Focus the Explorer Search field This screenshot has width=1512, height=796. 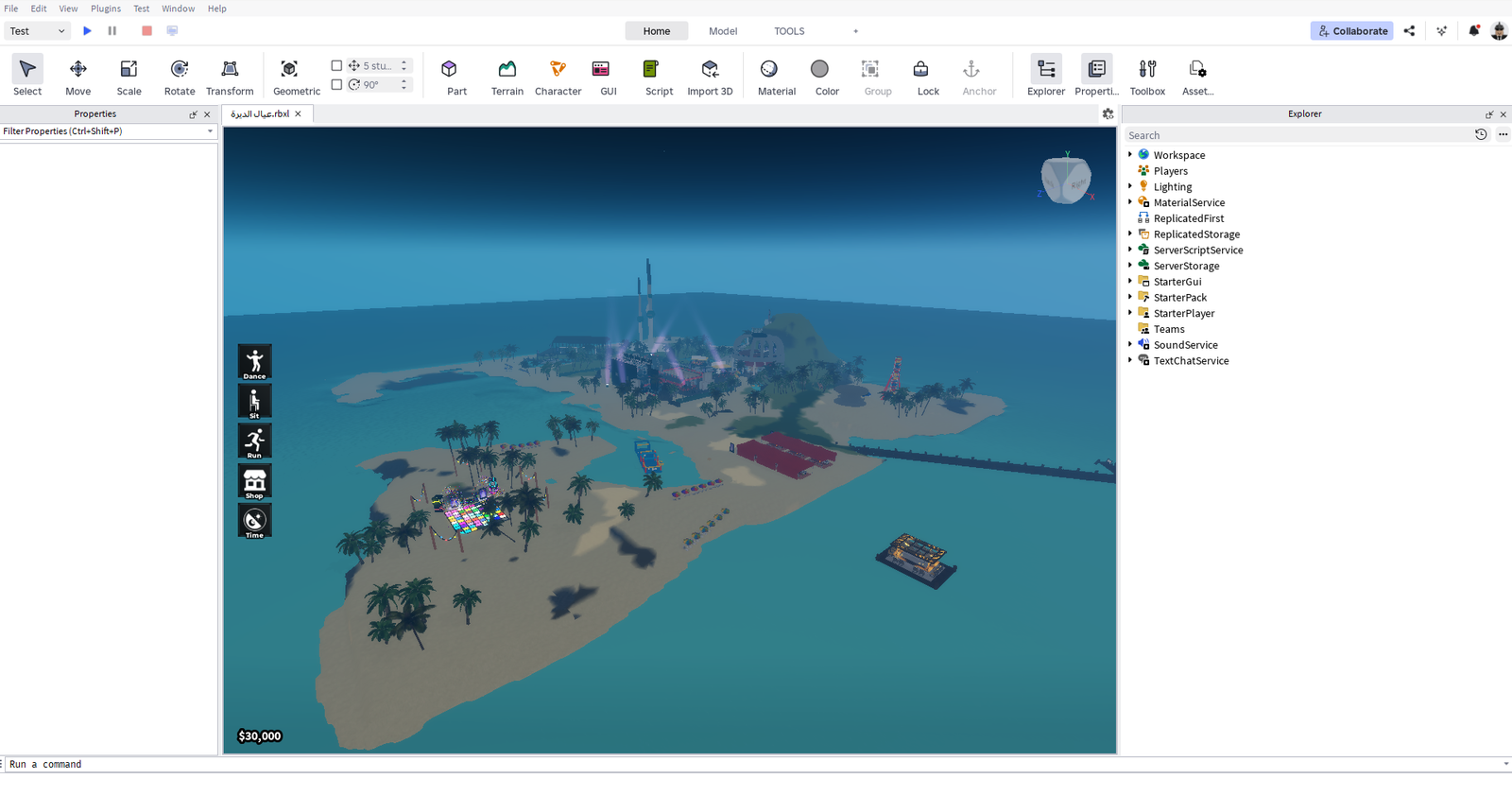(x=1297, y=135)
